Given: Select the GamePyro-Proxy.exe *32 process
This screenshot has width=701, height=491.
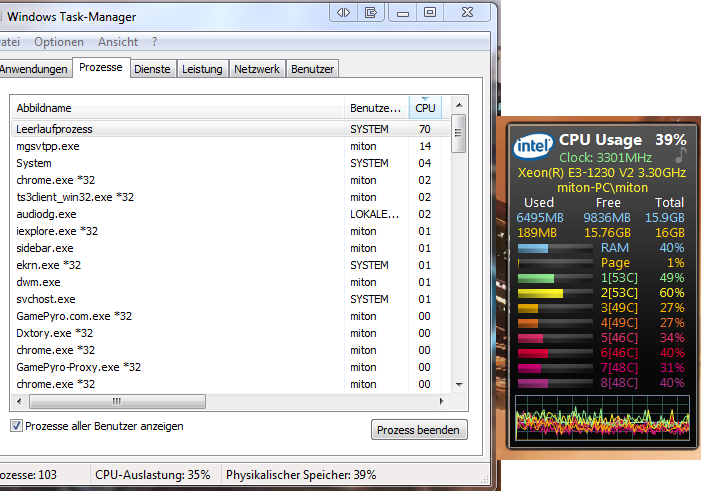Looking at the screenshot, I should [x=230, y=367].
